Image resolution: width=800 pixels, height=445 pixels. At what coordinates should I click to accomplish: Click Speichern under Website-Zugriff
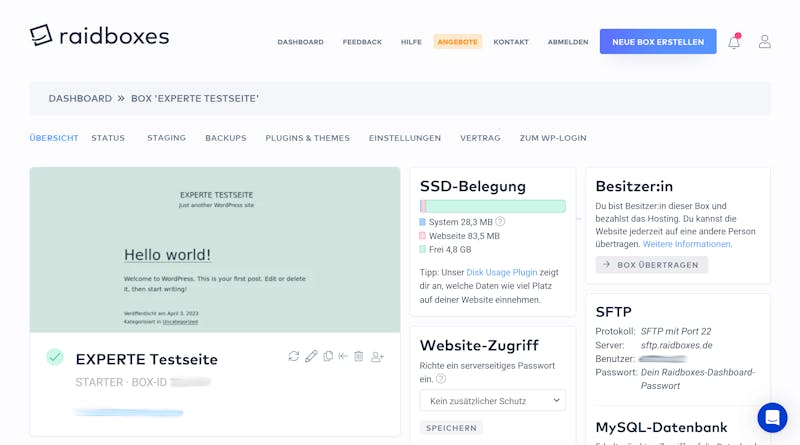tap(451, 428)
